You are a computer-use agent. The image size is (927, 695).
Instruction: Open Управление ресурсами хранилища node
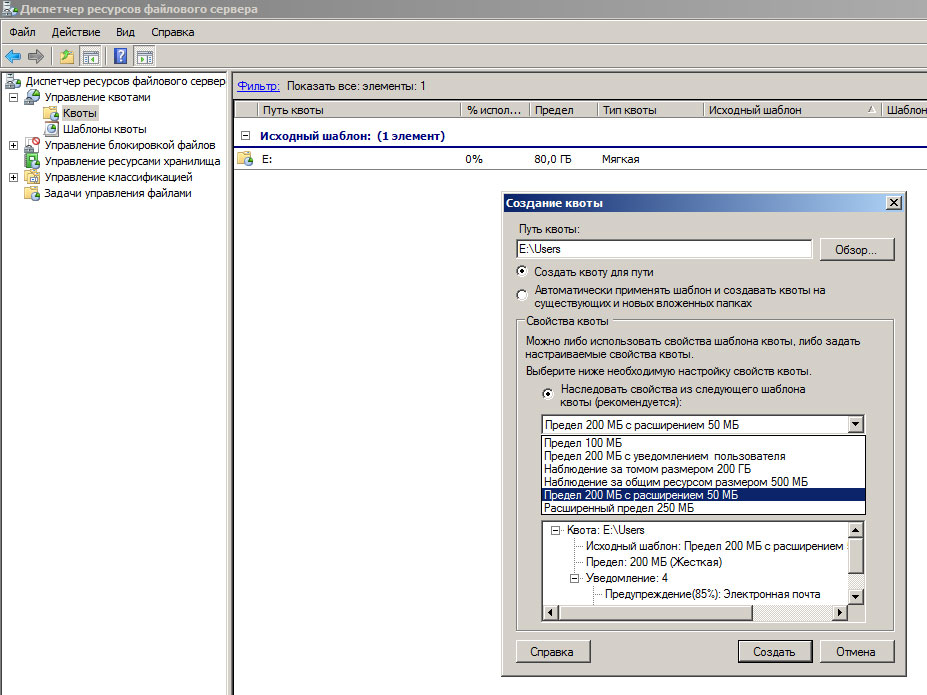point(132,161)
